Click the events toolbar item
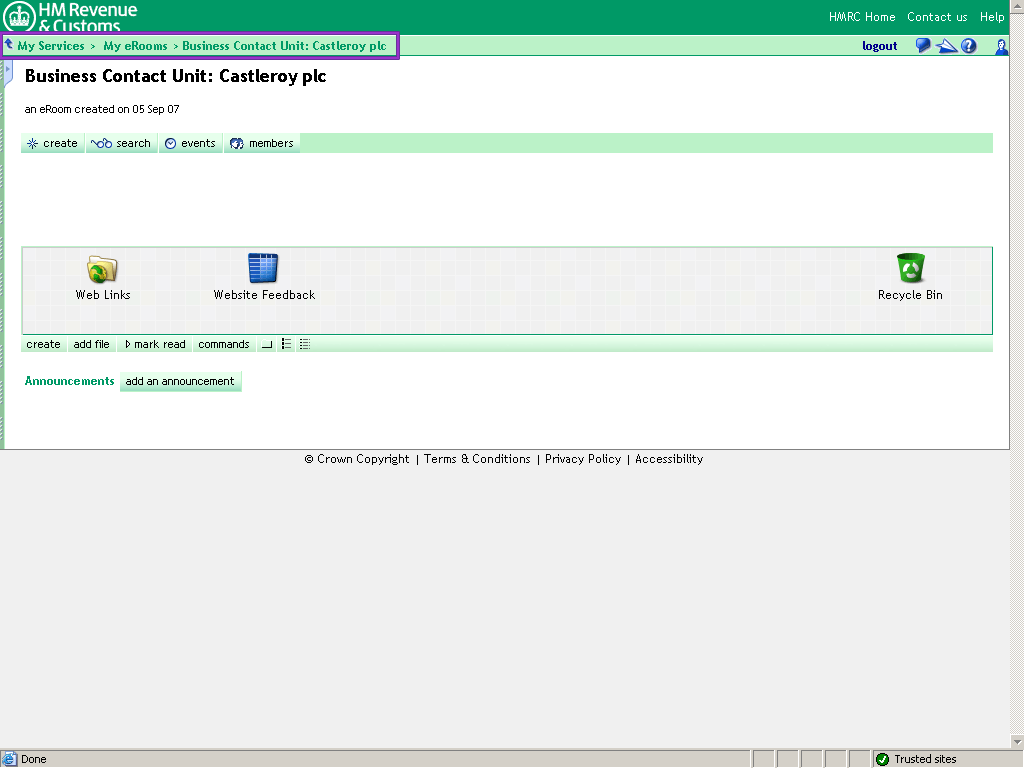 point(190,143)
